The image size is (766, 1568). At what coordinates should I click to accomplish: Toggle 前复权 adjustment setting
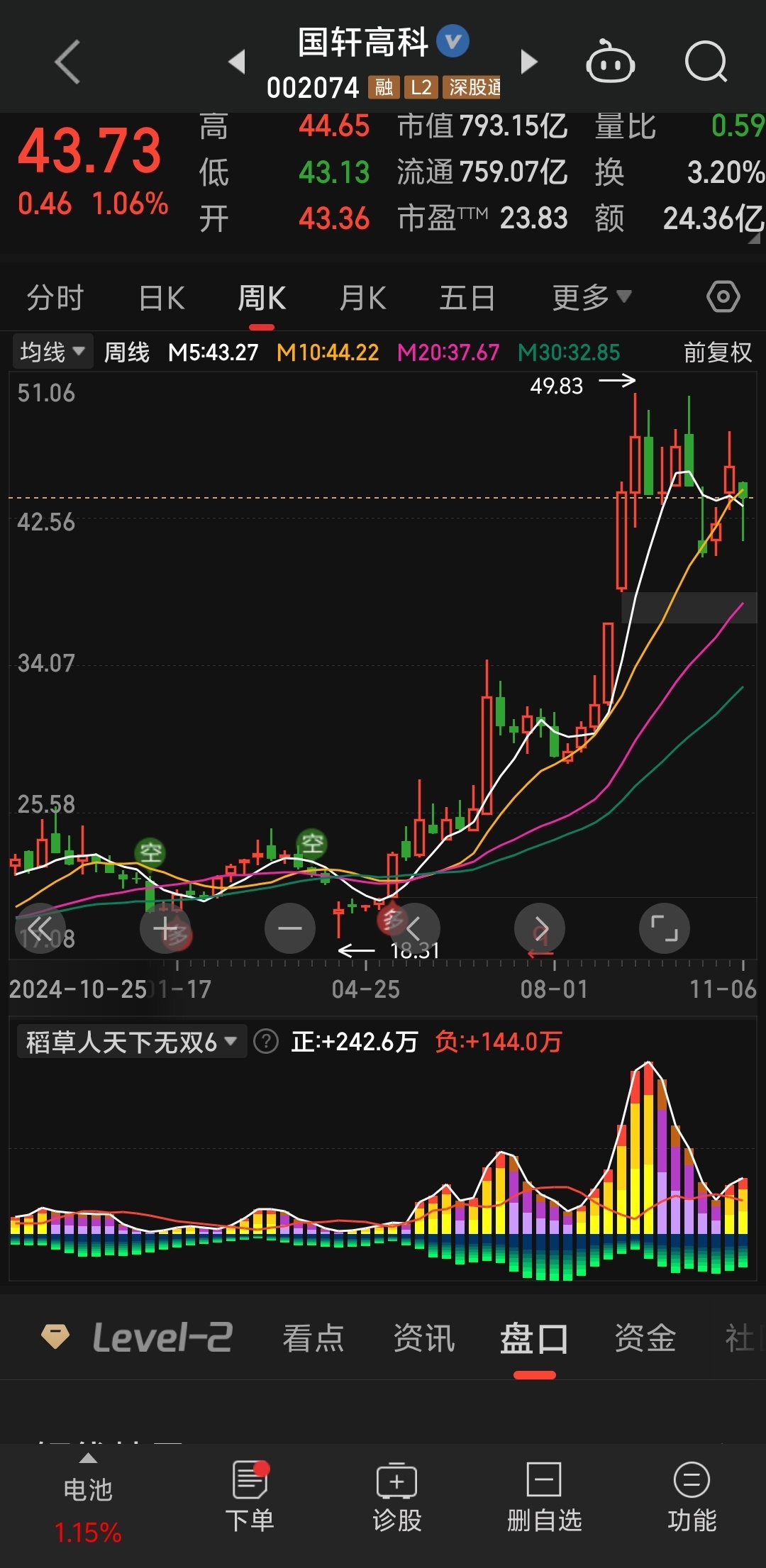(717, 352)
